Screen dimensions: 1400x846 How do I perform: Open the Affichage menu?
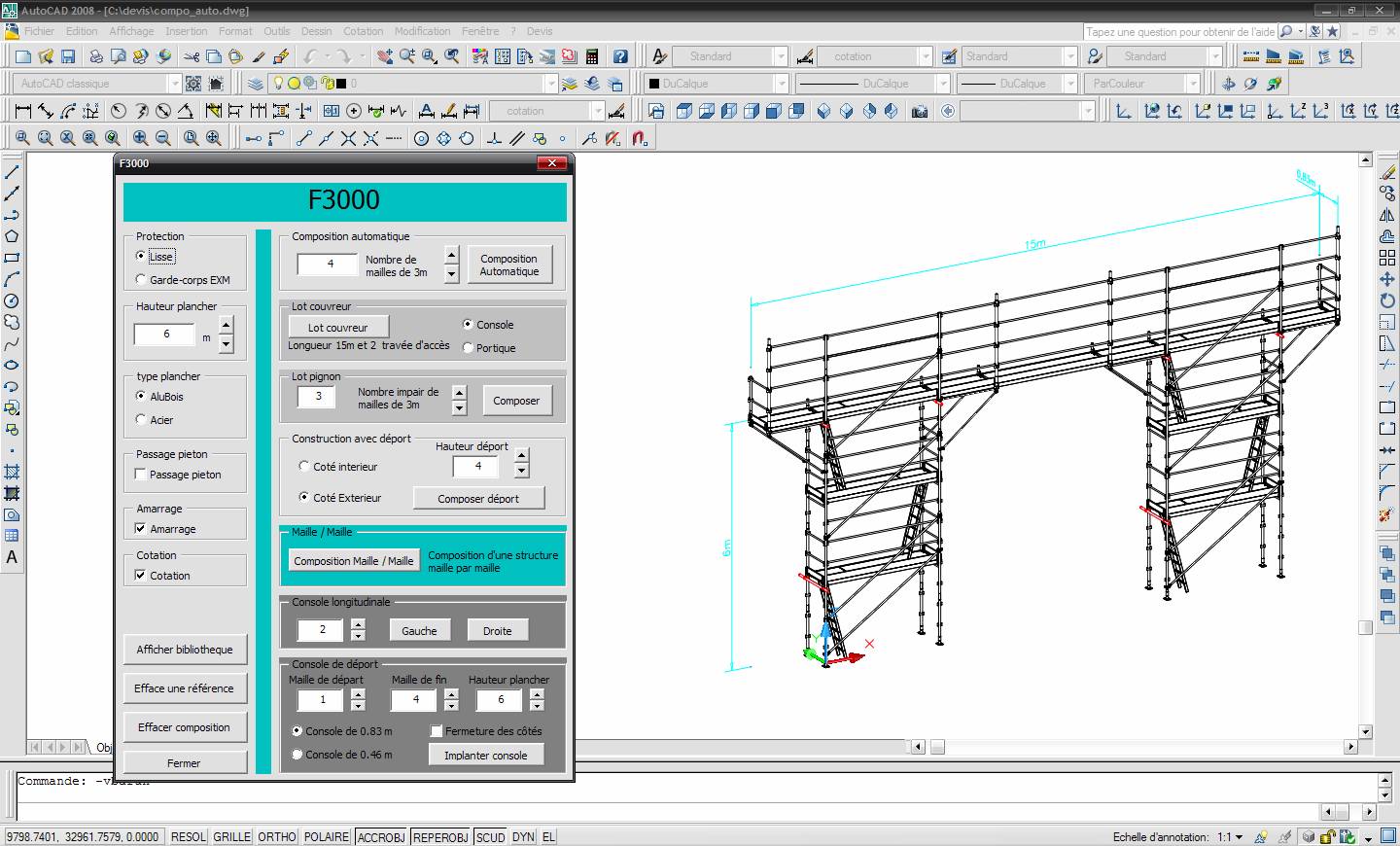click(131, 31)
